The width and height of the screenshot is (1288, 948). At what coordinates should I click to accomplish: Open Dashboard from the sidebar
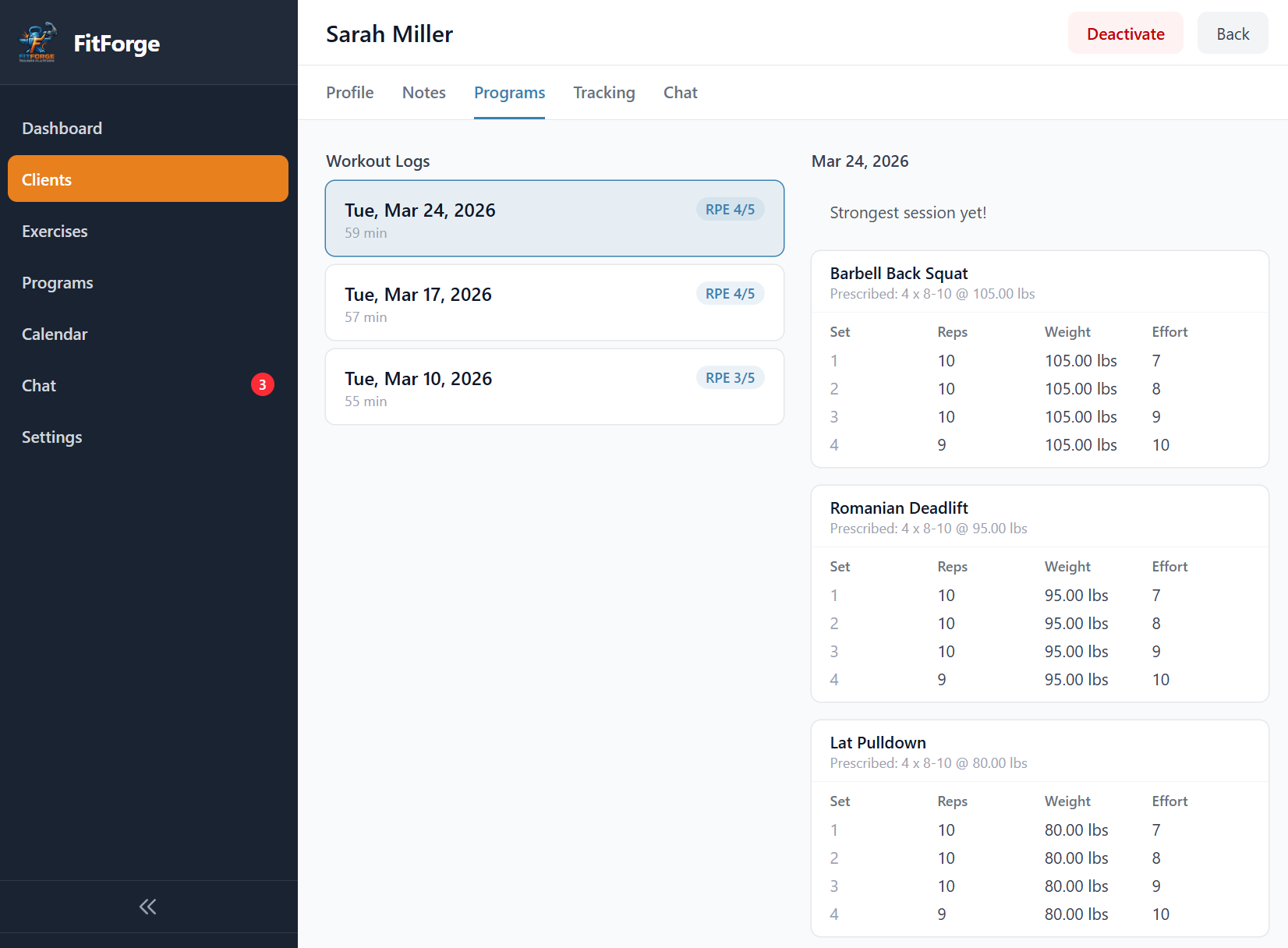(x=62, y=129)
